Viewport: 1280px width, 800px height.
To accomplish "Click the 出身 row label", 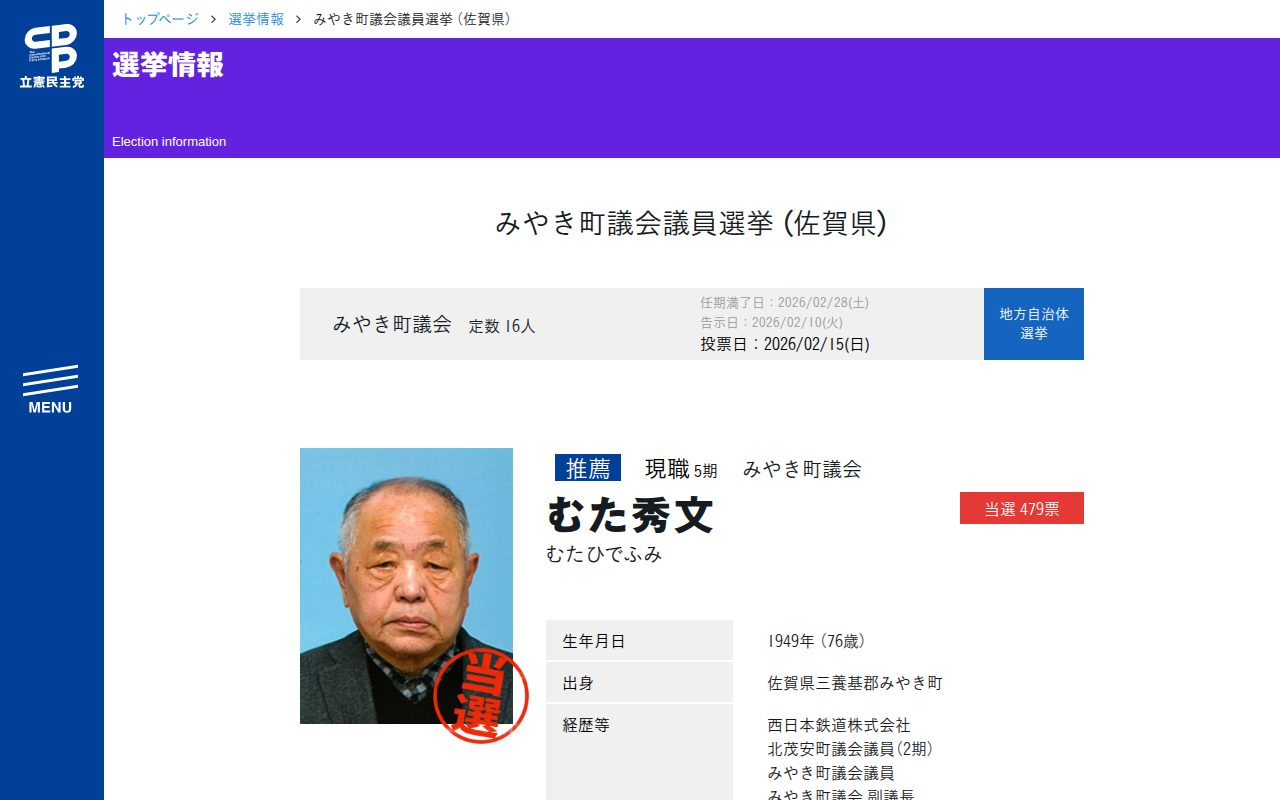I will pos(639,683).
